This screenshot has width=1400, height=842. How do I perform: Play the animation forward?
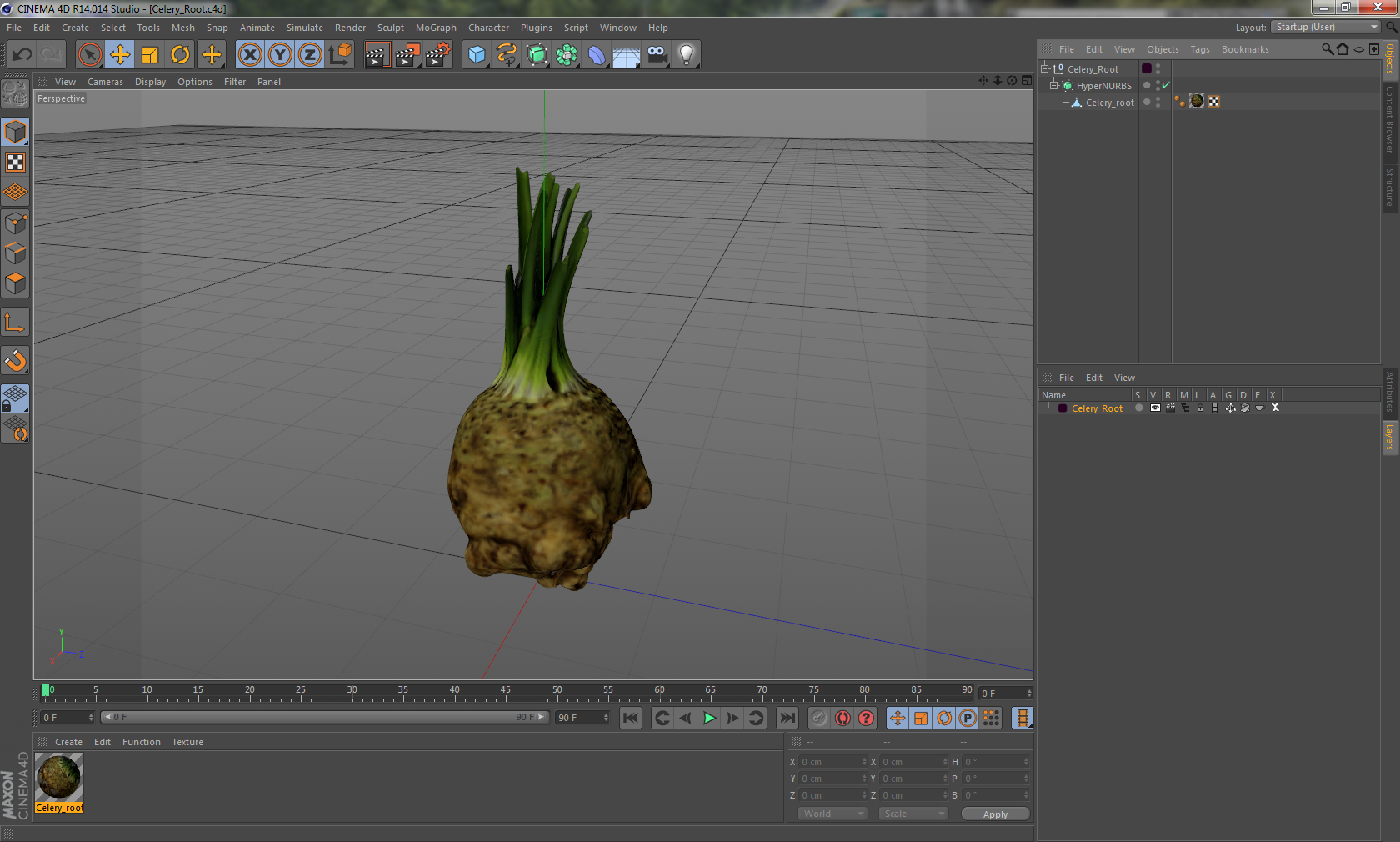pos(709,718)
